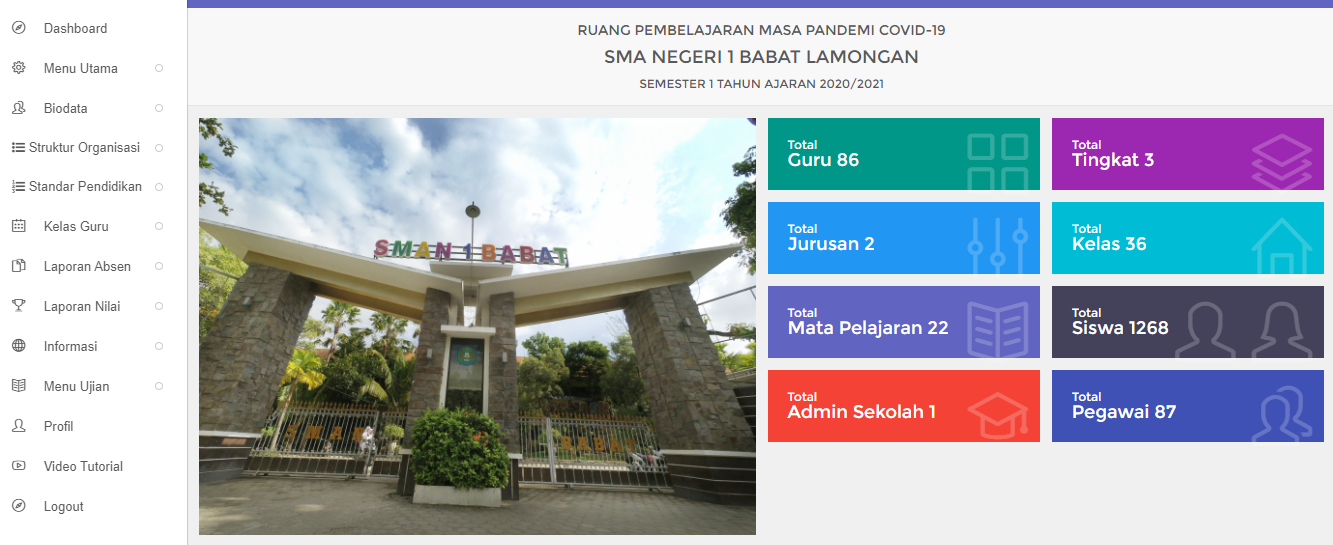1333x545 pixels.
Task: Select the Standar Pendidikan label
Action: click(85, 187)
